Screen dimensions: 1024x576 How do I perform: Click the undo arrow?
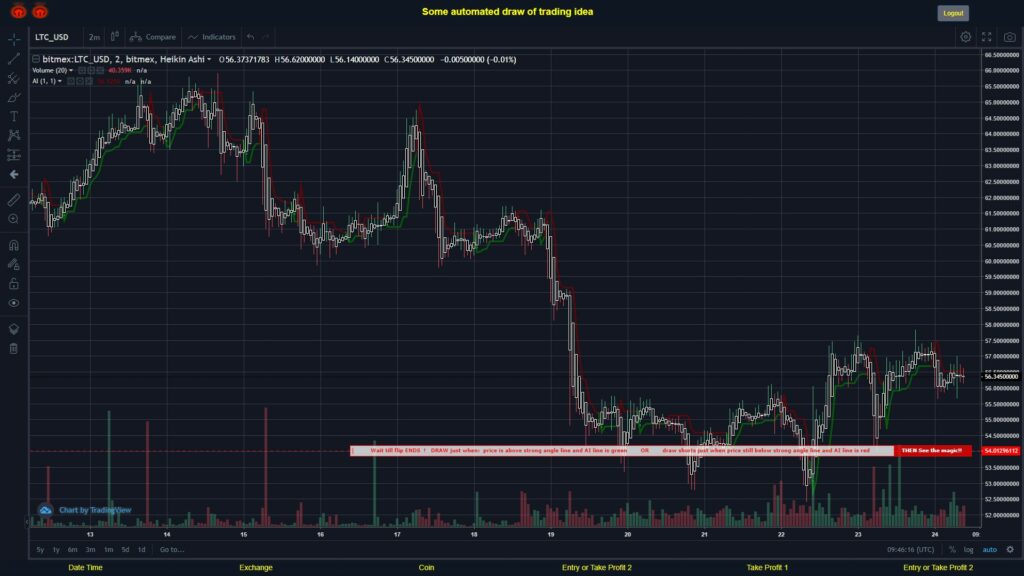[251, 37]
